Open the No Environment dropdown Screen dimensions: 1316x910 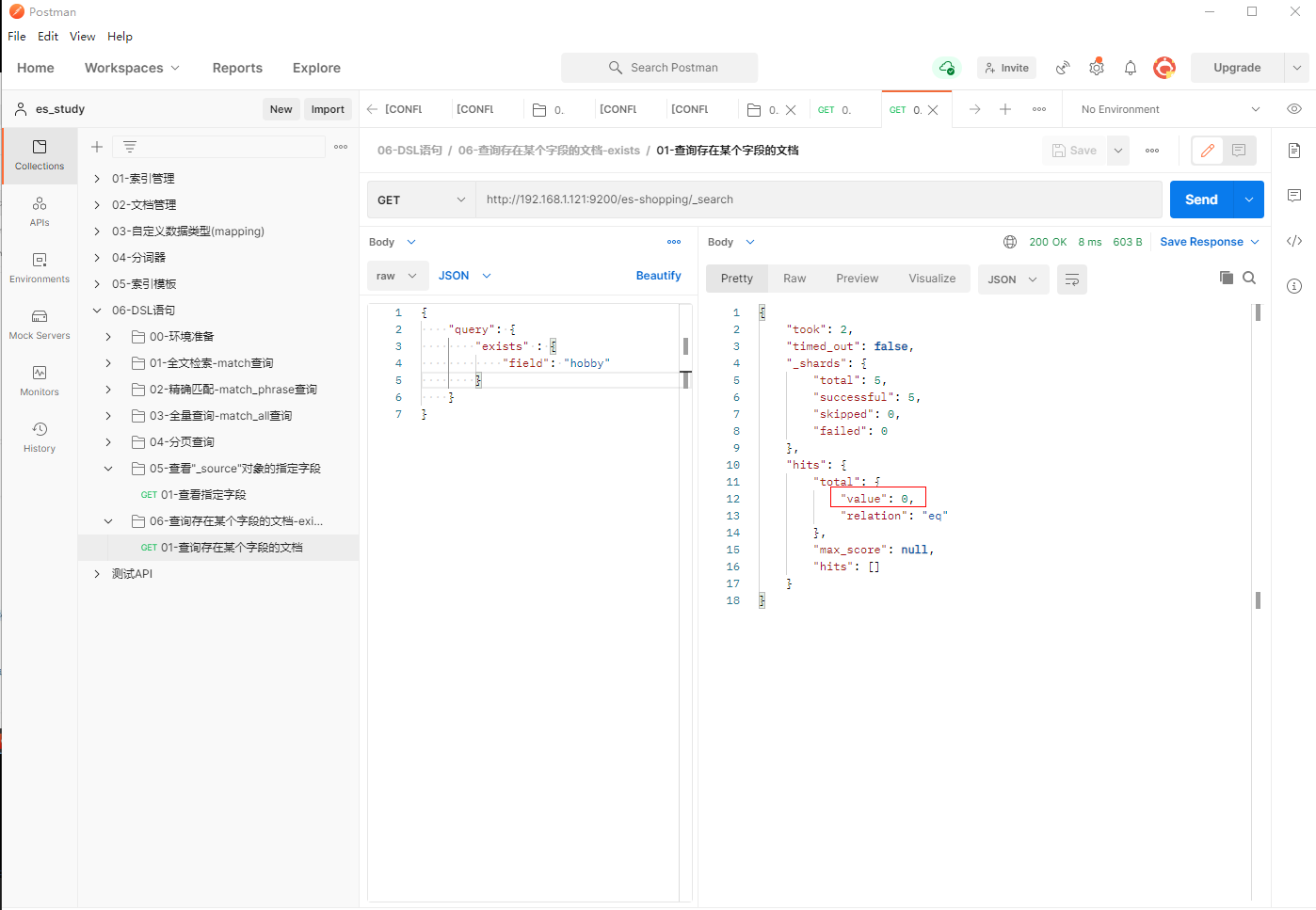(x=1168, y=109)
